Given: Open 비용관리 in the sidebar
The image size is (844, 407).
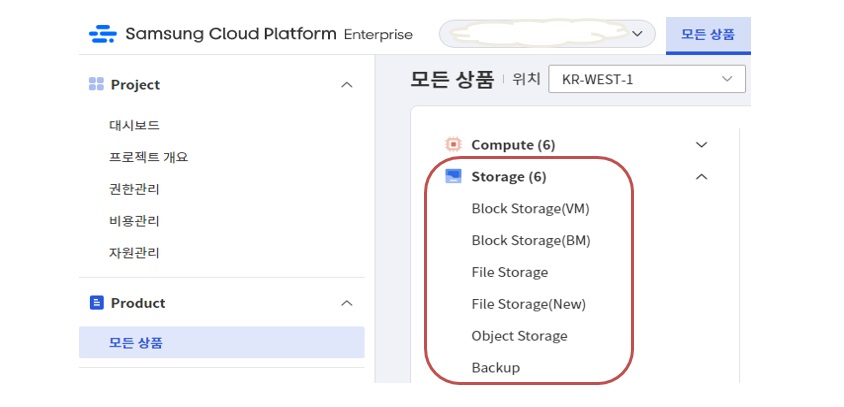Looking at the screenshot, I should 134,221.
